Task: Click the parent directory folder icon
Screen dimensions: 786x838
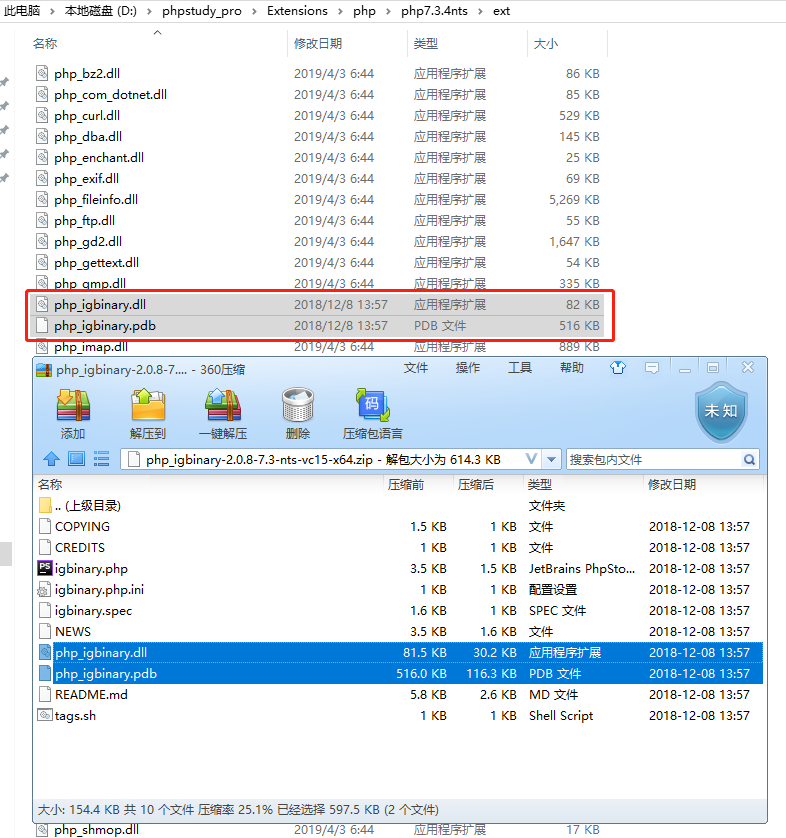Action: click(45, 505)
